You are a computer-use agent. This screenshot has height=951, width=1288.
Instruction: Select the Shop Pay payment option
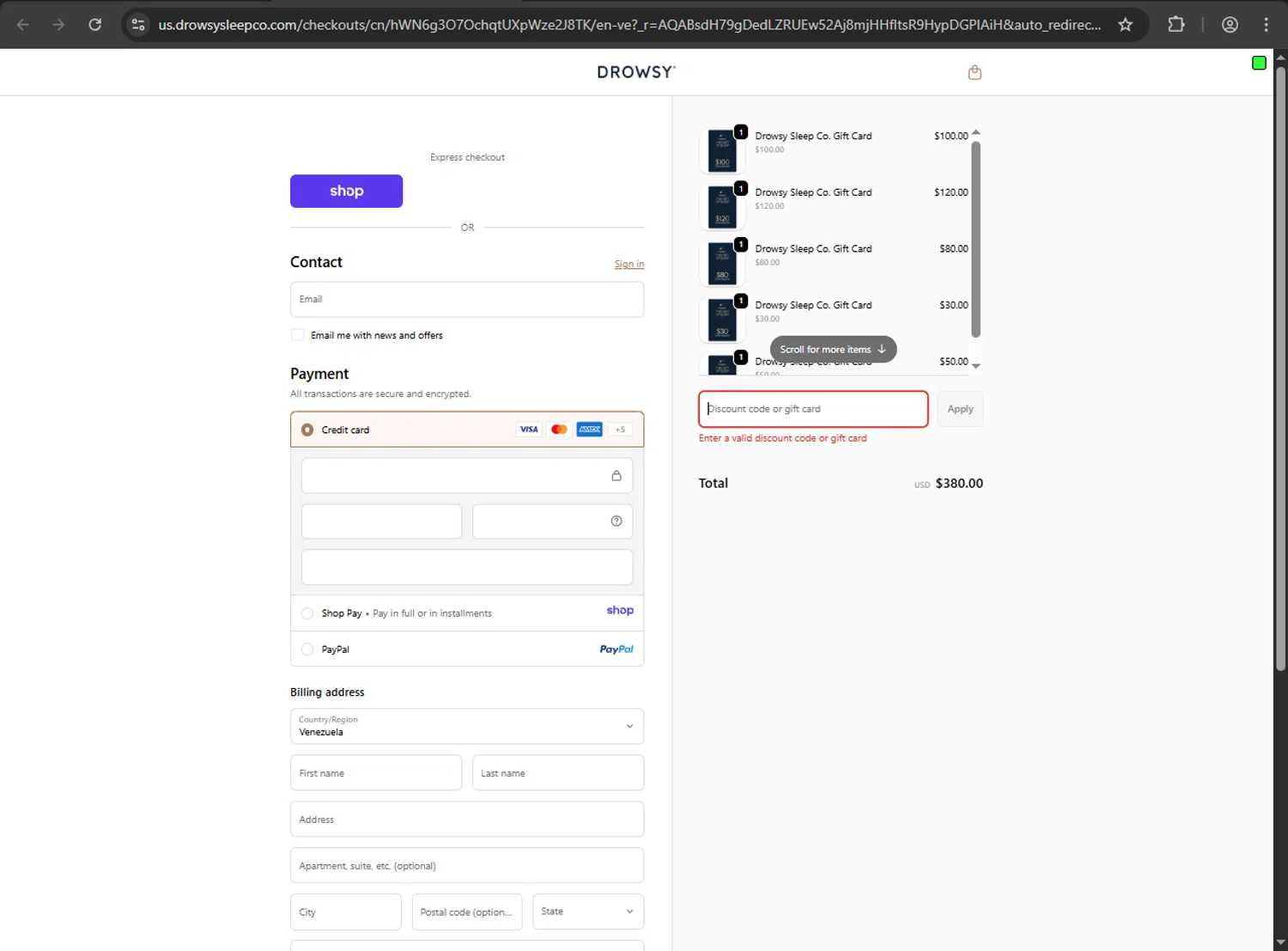(x=307, y=613)
